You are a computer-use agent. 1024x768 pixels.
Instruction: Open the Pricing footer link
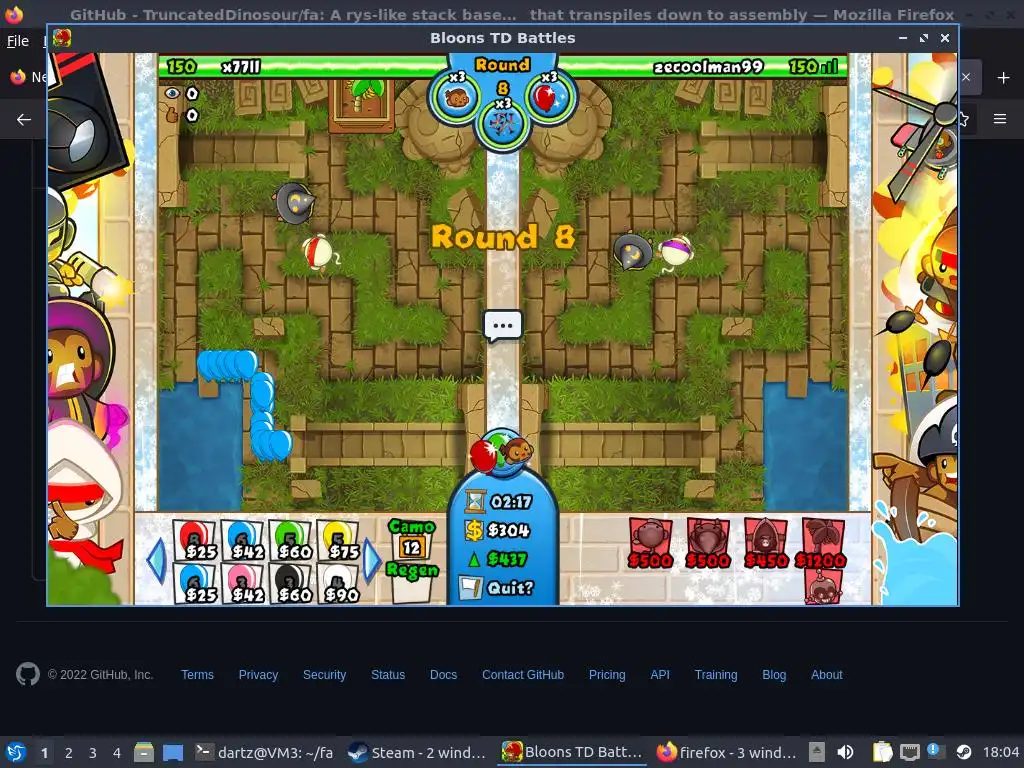(x=607, y=675)
